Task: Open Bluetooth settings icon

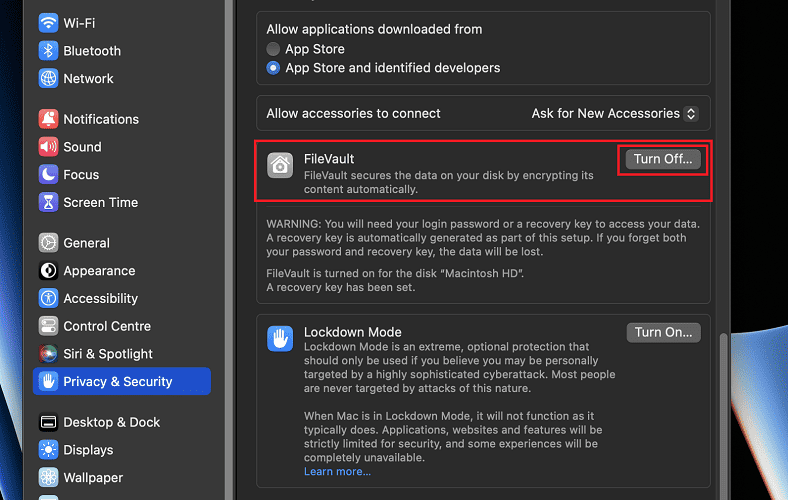Action: click(48, 51)
